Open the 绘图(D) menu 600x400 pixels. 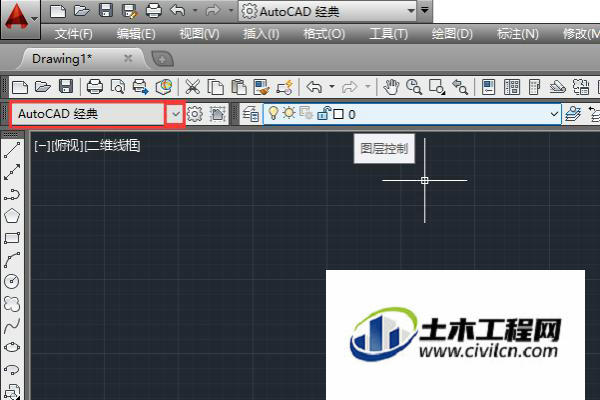[452, 34]
